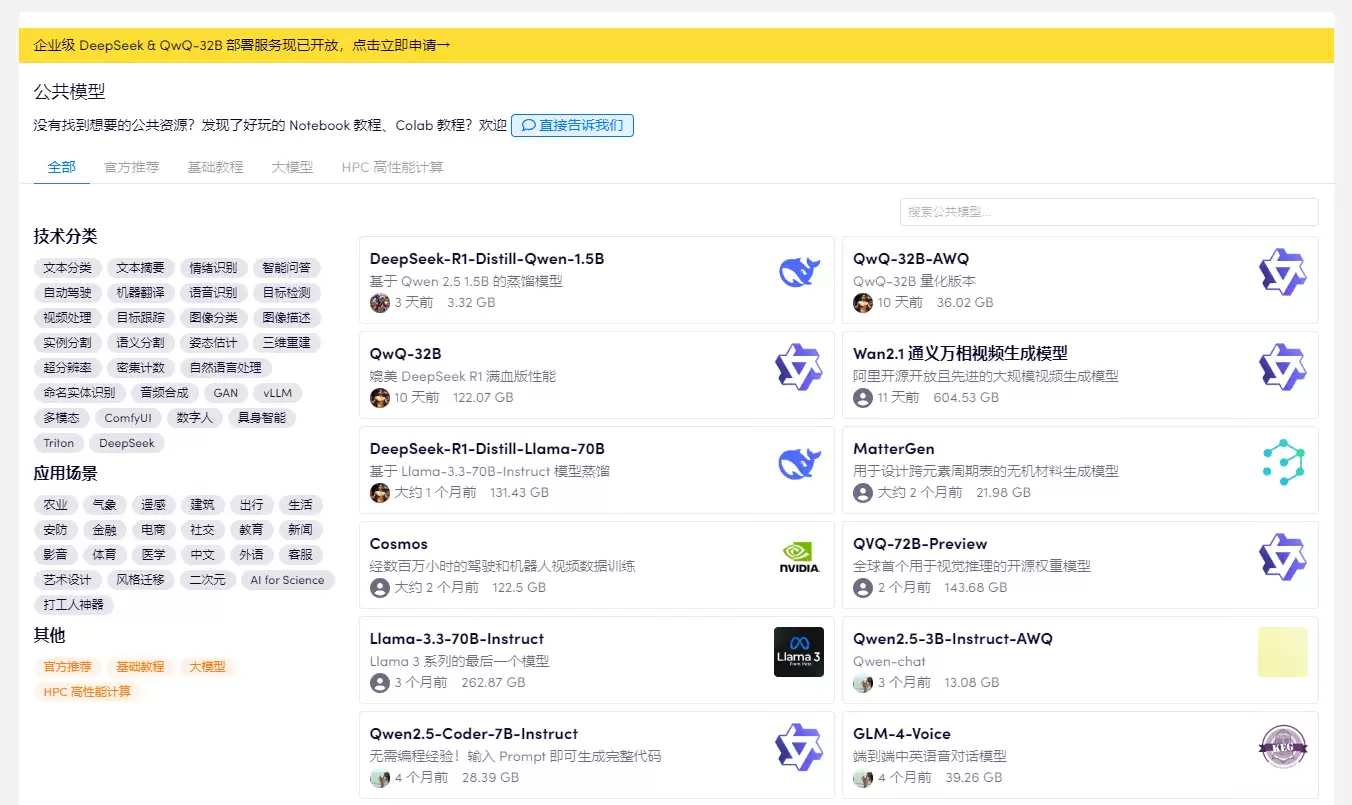Click the MatterGen molecule logo
Screen dimensions: 1352x805
coord(1283,462)
